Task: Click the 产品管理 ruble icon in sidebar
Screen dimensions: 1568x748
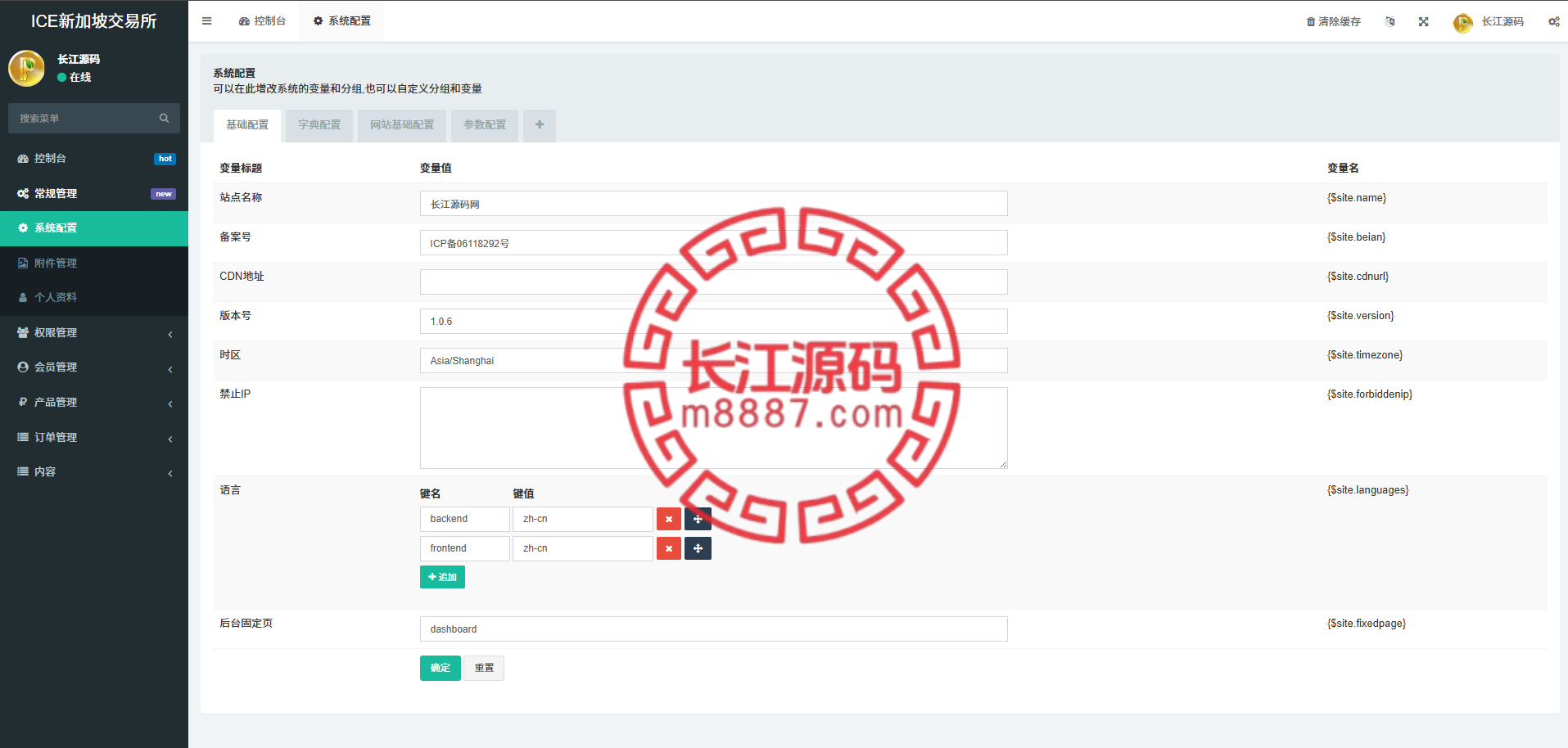Action: 23,403
